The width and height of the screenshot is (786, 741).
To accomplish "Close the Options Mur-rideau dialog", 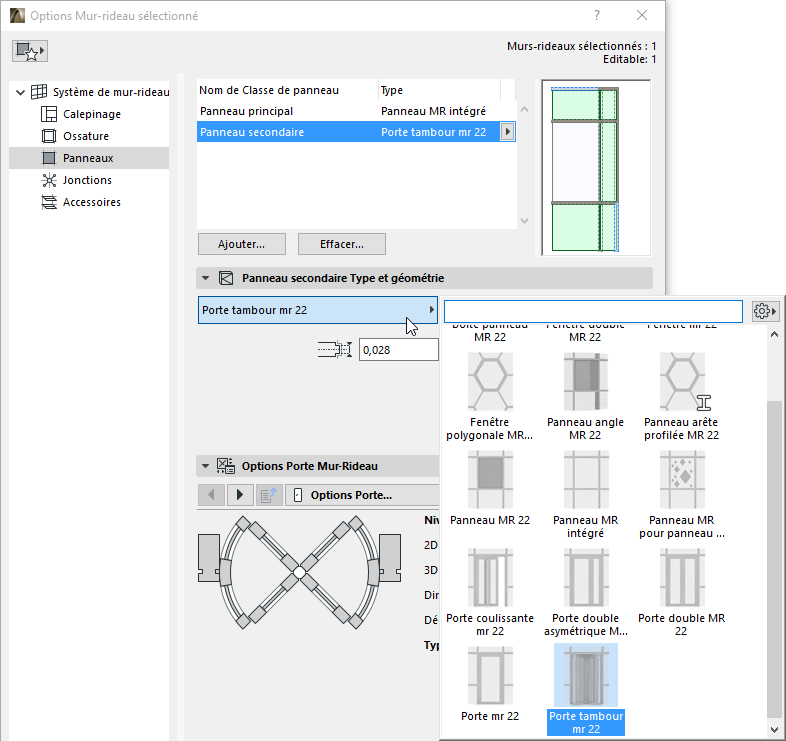I will tap(642, 16).
